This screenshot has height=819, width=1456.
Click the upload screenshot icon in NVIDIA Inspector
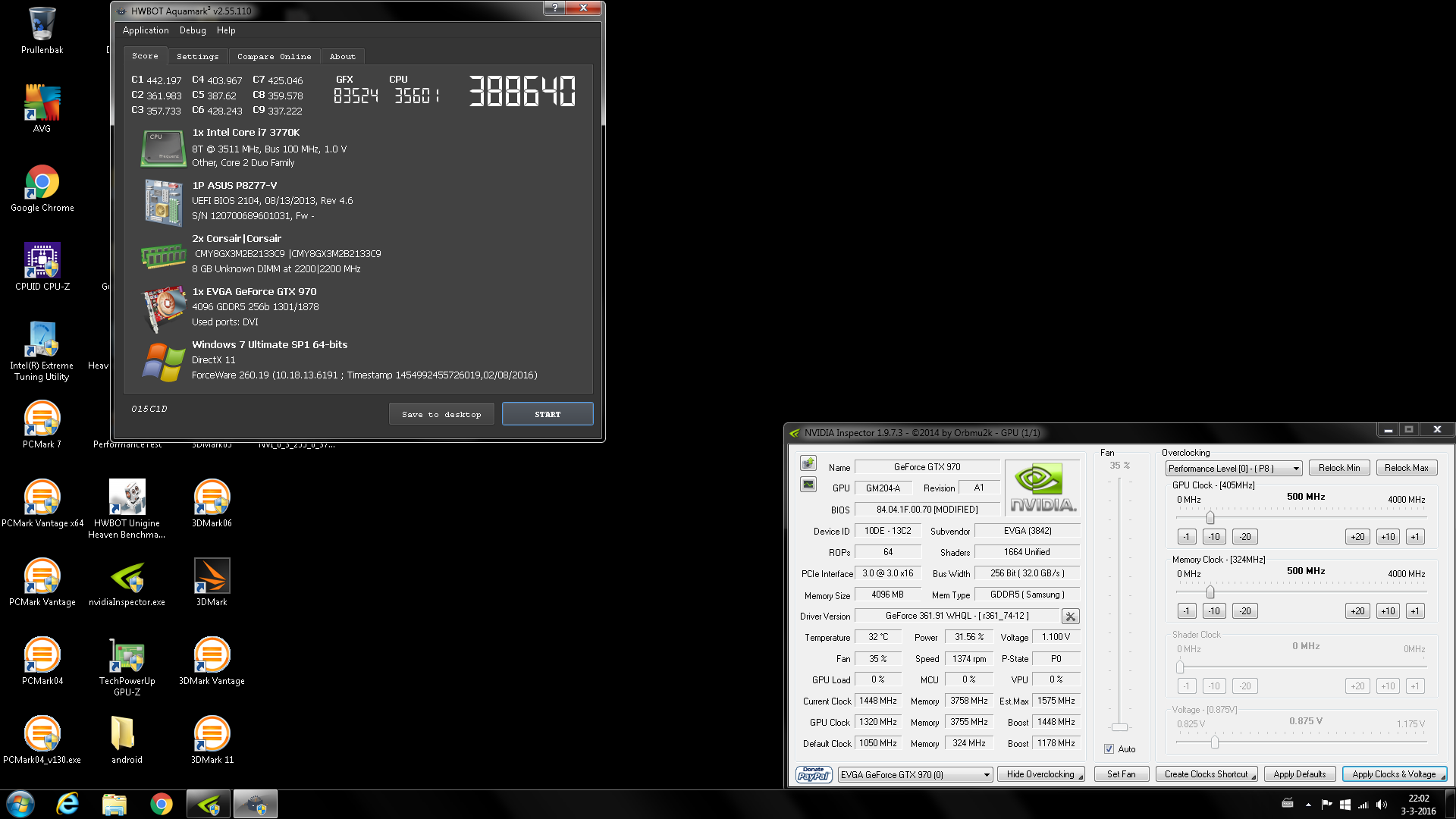(808, 463)
